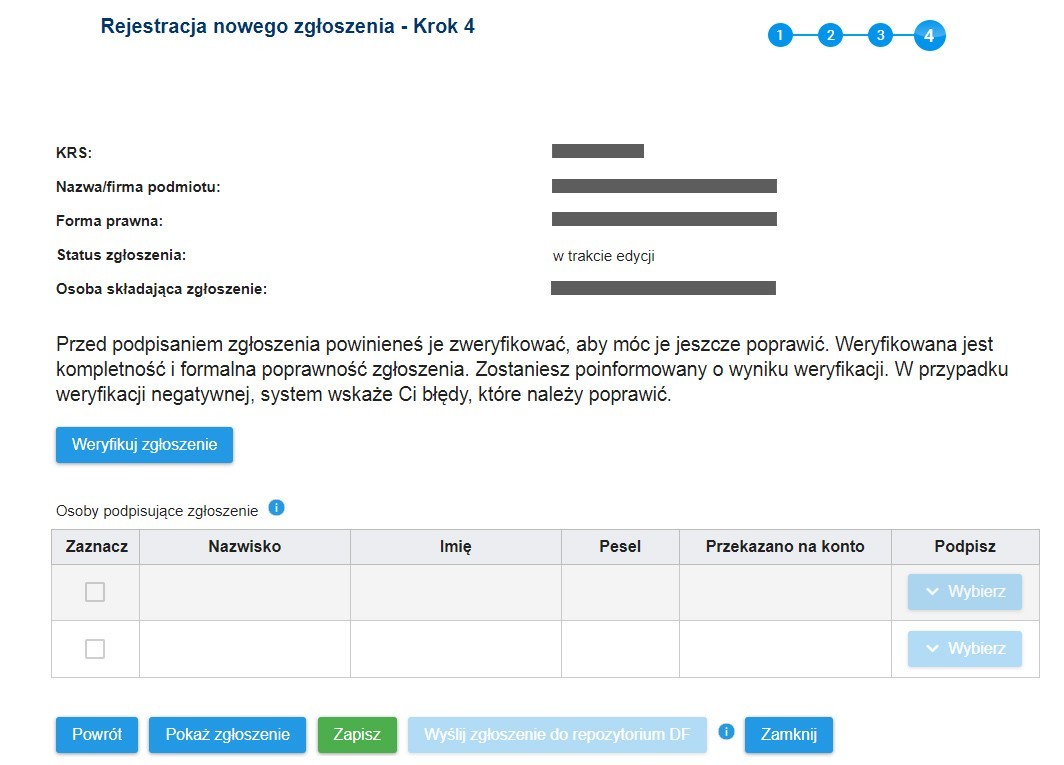
Task: Open first row Wybierz dropdown
Action: pyautogui.click(x=964, y=592)
